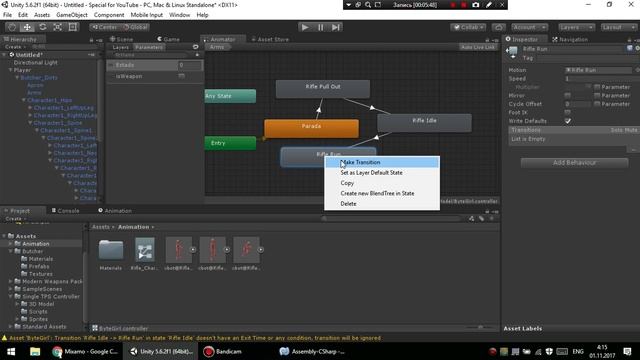Start Play mode in Unity

click(305, 27)
